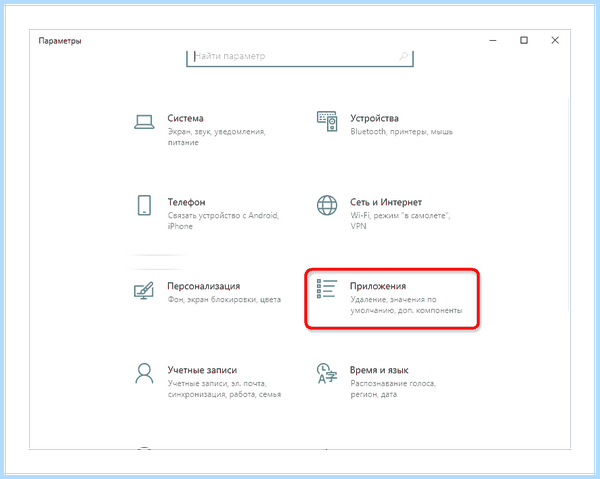Screen dimensions: 600x479
Task: Minimize the Параметры window
Action: (493, 40)
